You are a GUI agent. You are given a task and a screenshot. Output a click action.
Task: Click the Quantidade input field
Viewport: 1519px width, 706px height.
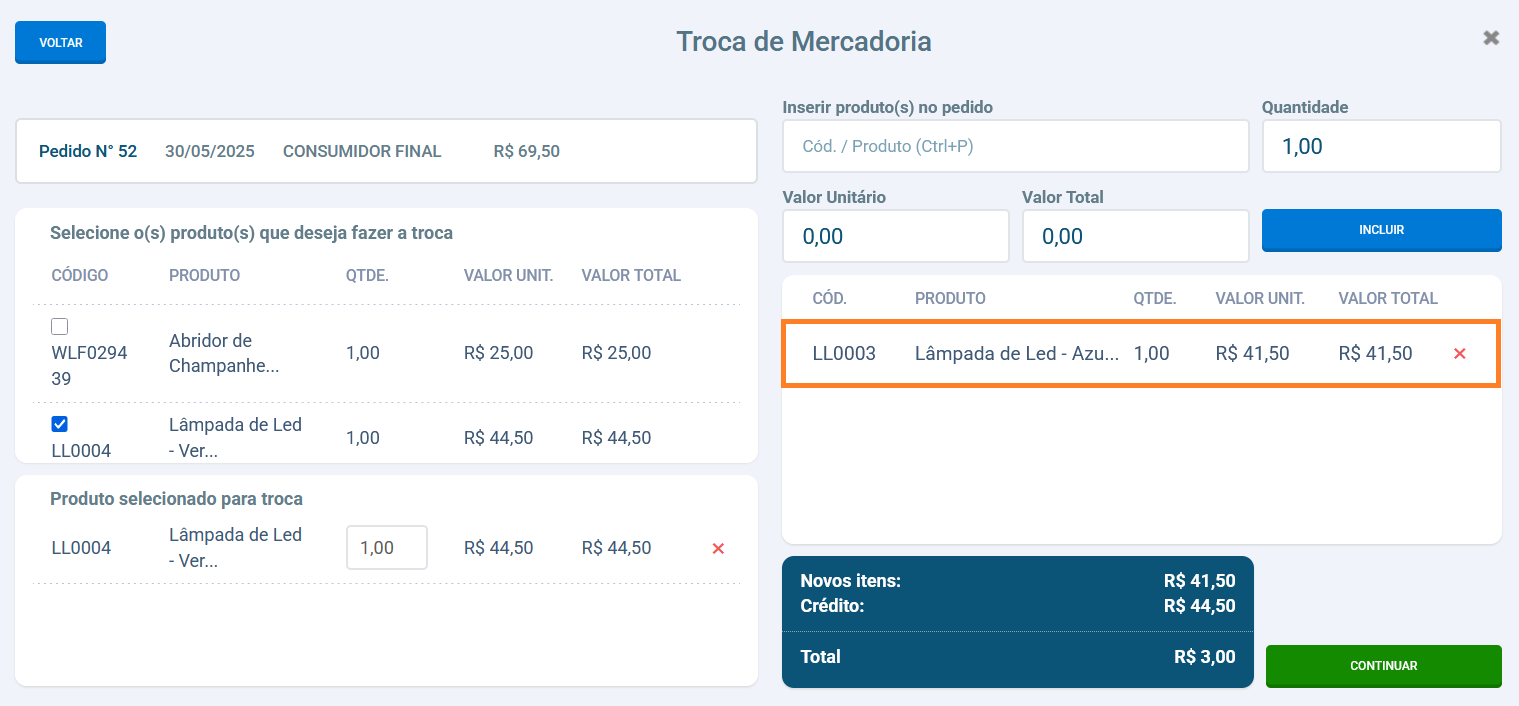click(x=1381, y=146)
